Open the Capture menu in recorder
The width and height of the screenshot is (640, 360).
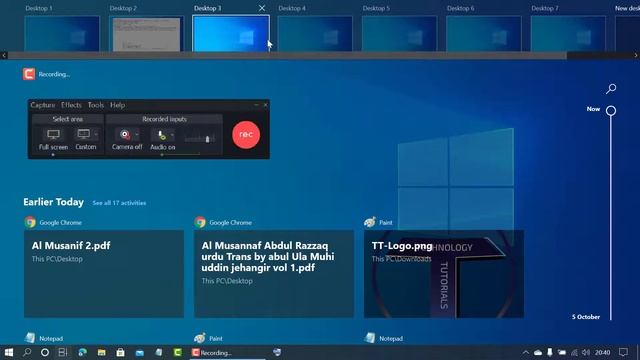42,105
